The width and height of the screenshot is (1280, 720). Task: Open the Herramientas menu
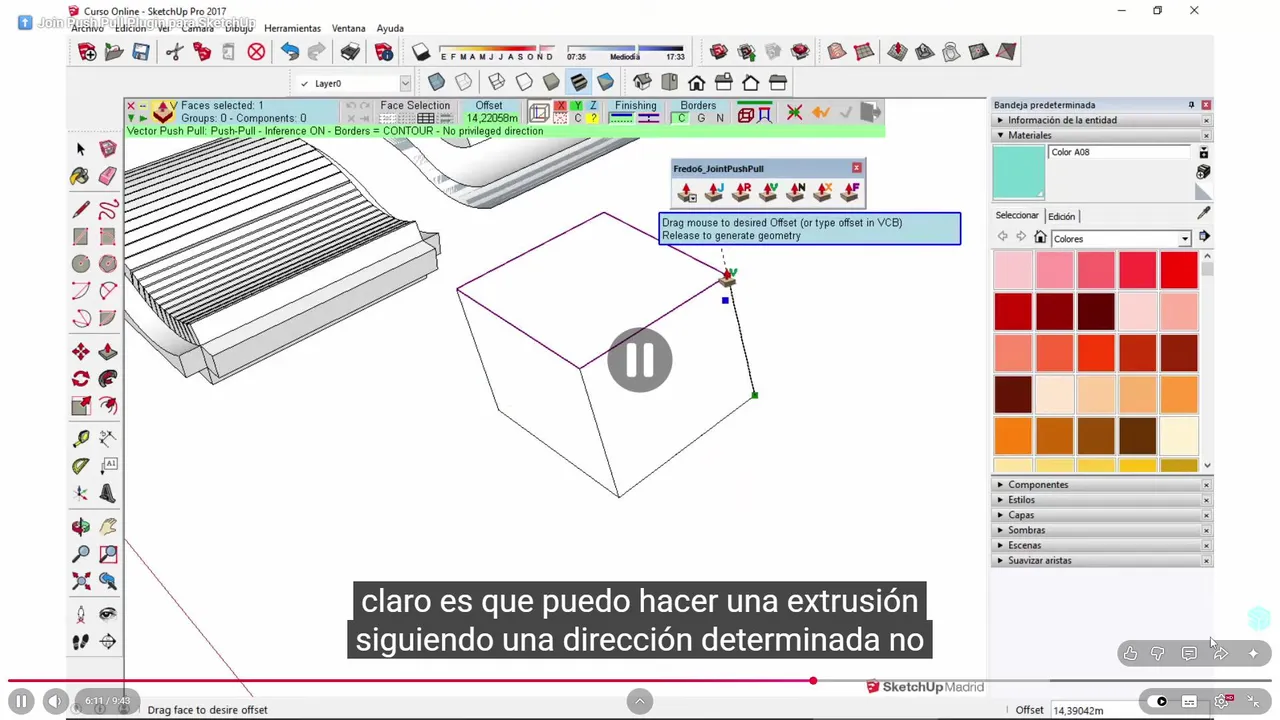[292, 28]
